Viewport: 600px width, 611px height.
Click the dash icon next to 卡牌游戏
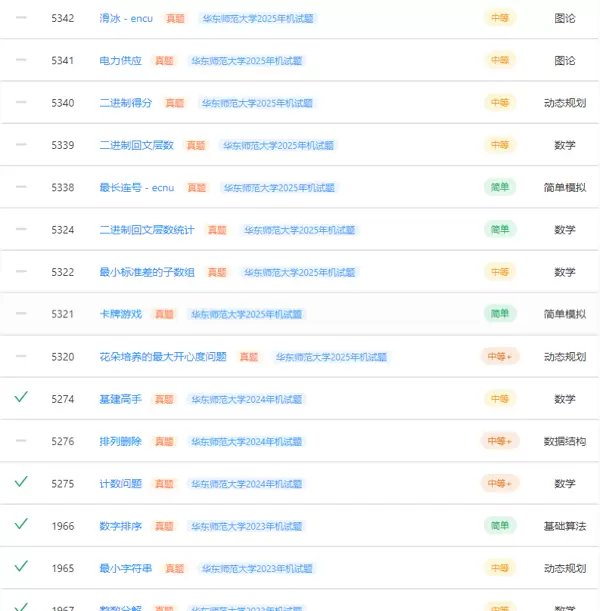coord(21,314)
